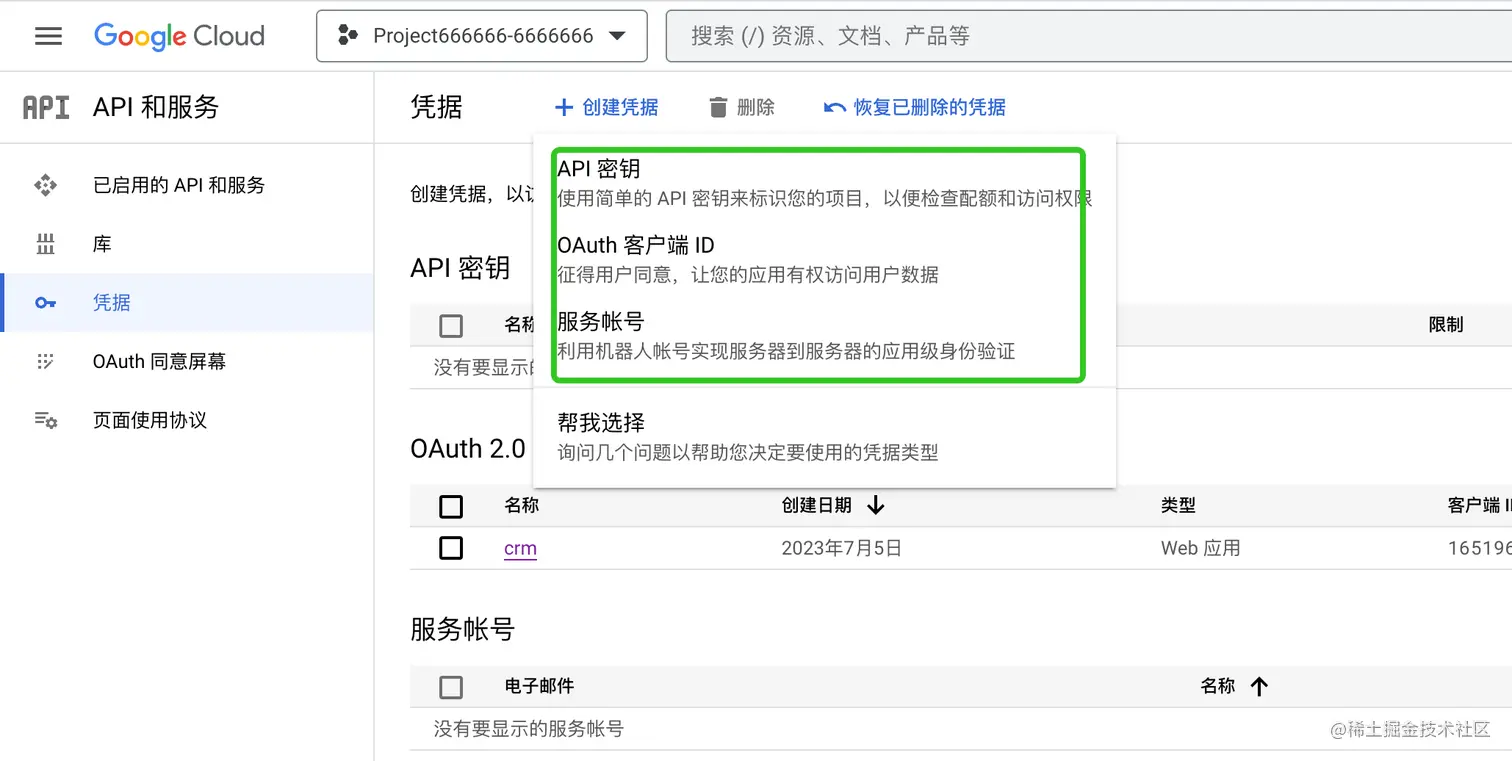Image resolution: width=1512 pixels, height=761 pixels.
Task: Click the 服务帐号 section heading
Action: pyautogui.click(x=462, y=629)
